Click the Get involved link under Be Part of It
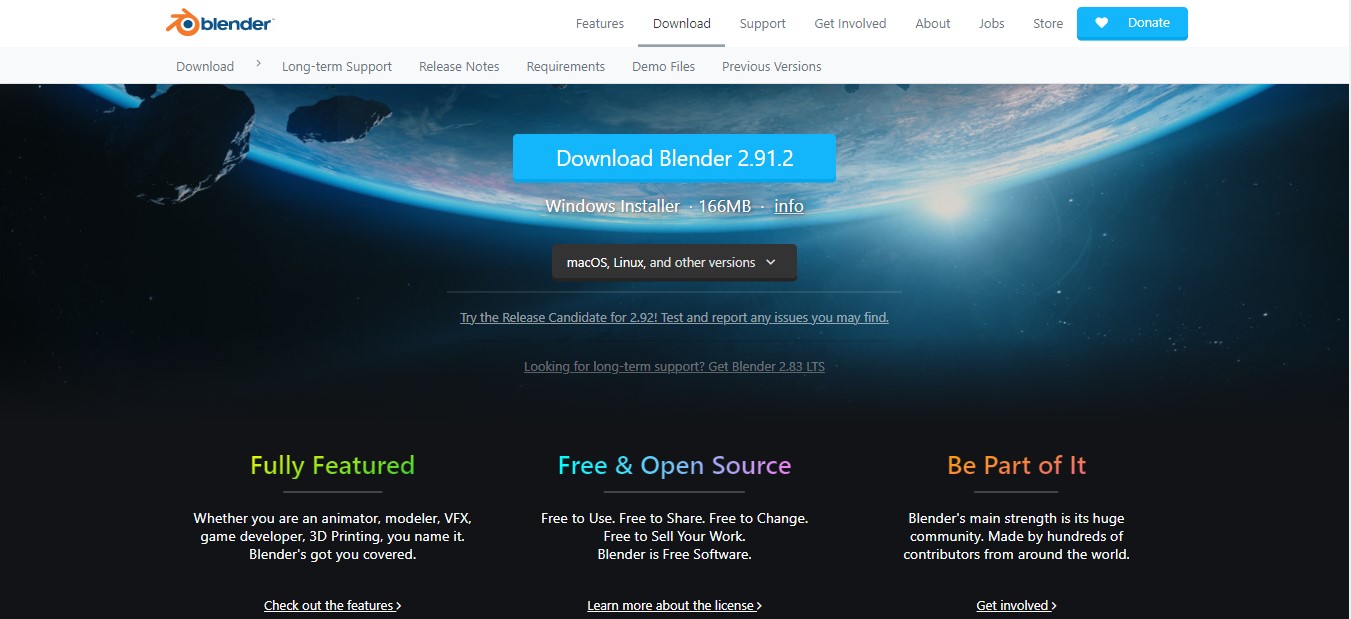Screen dimensions: 1351x619 1016,605
